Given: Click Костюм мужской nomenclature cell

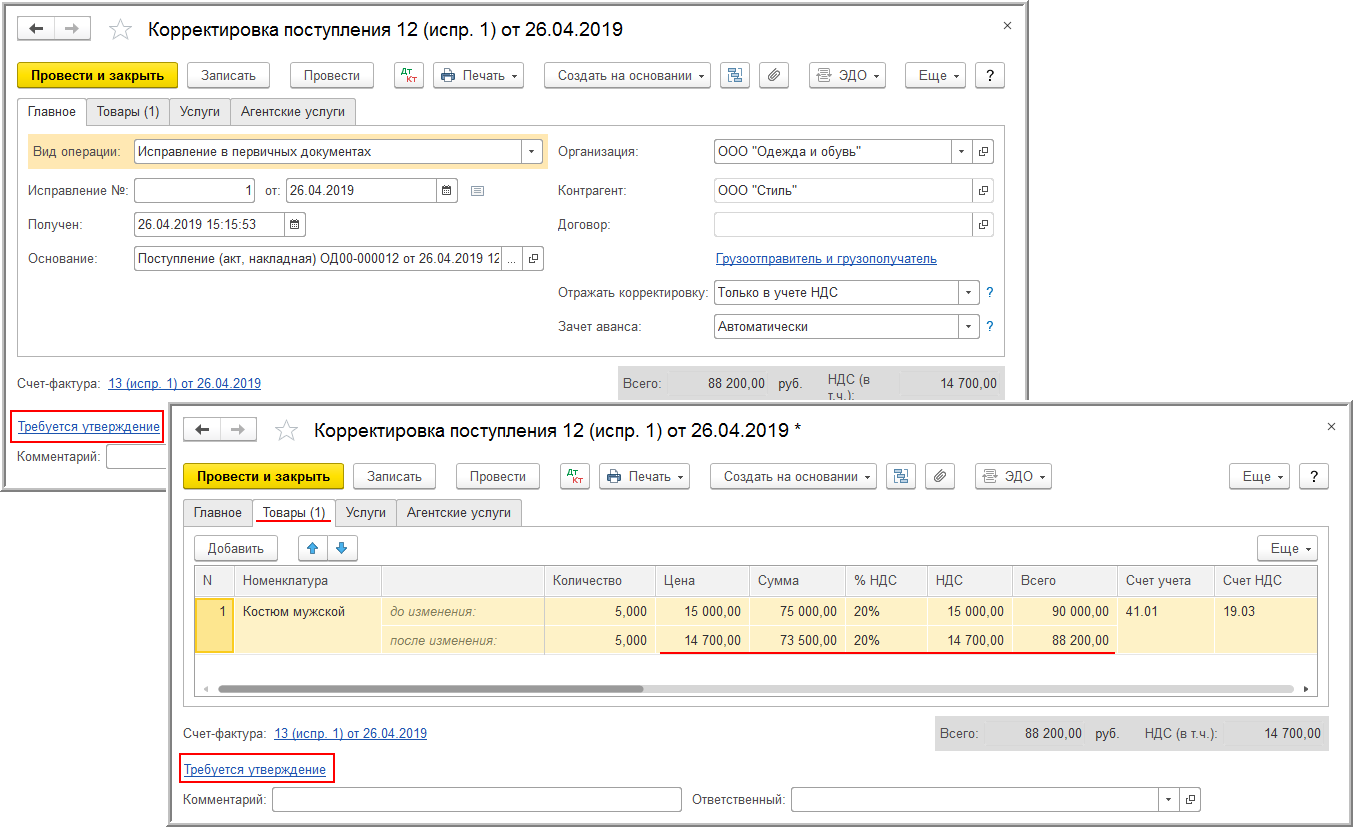Looking at the screenshot, I should click(307, 611).
